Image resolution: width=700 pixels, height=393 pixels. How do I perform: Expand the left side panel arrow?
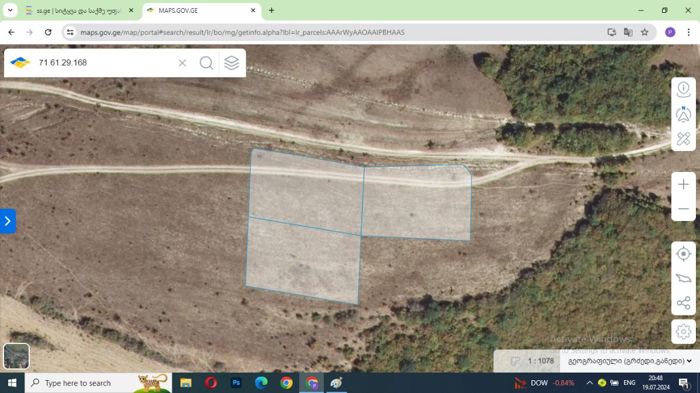pos(8,221)
